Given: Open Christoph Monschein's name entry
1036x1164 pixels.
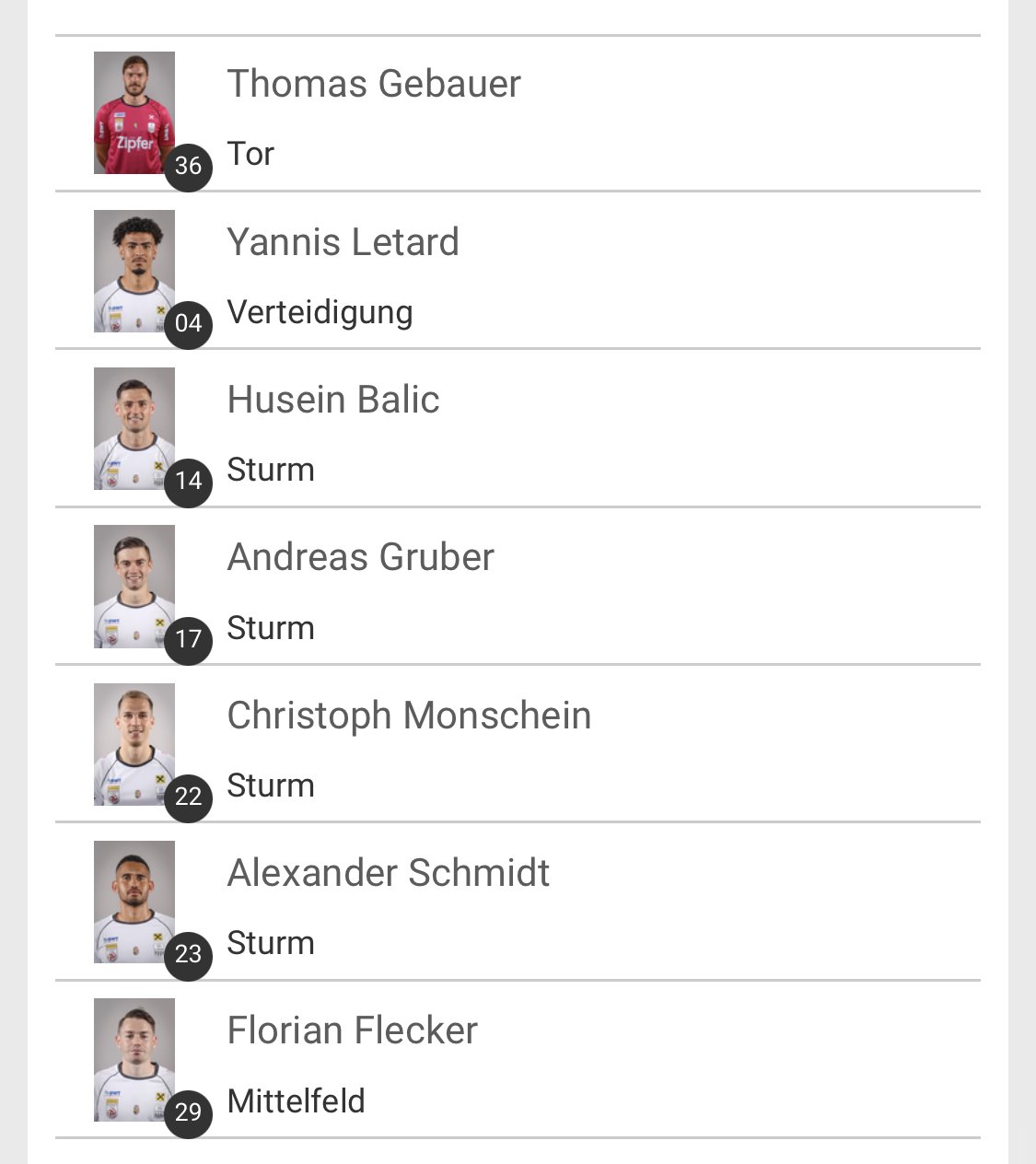Looking at the screenshot, I should [409, 716].
